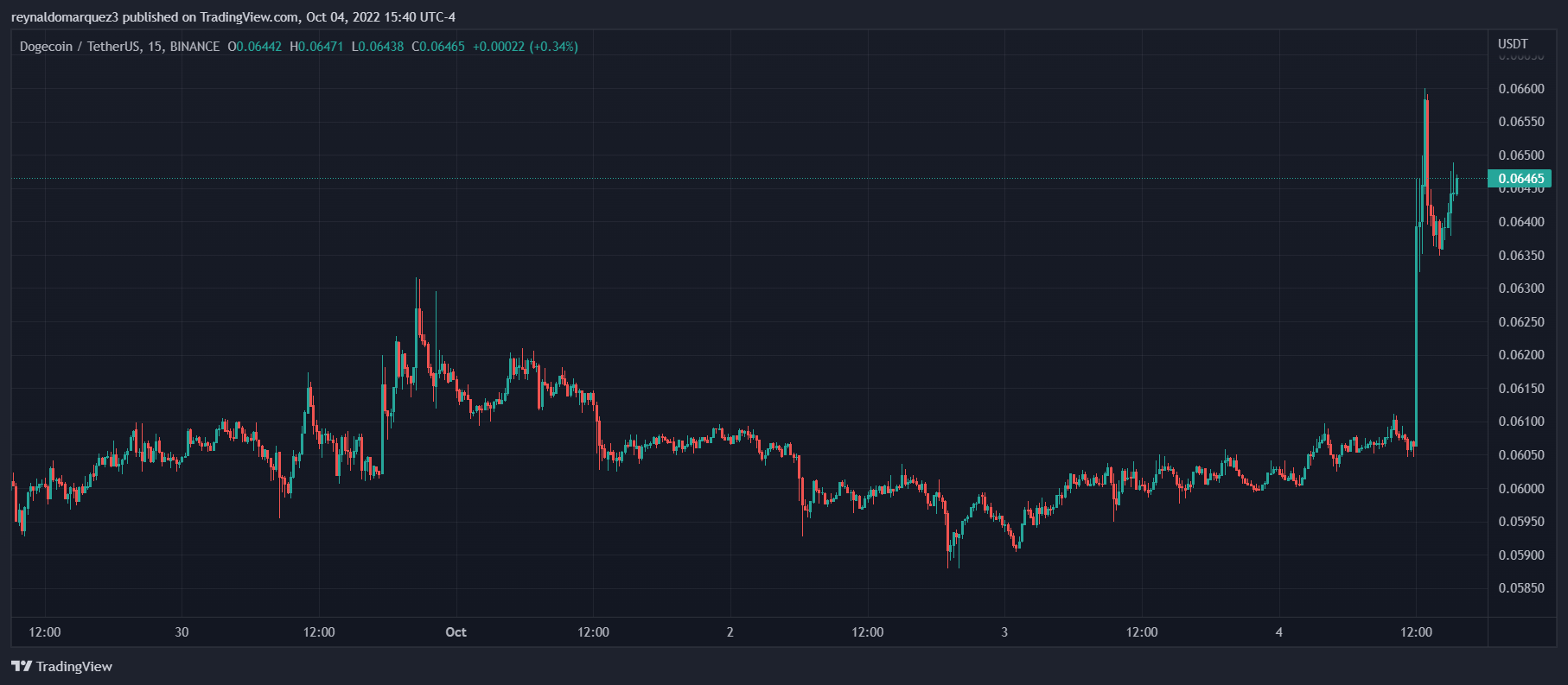Click the date label 3 on time axis

pos(1004,632)
